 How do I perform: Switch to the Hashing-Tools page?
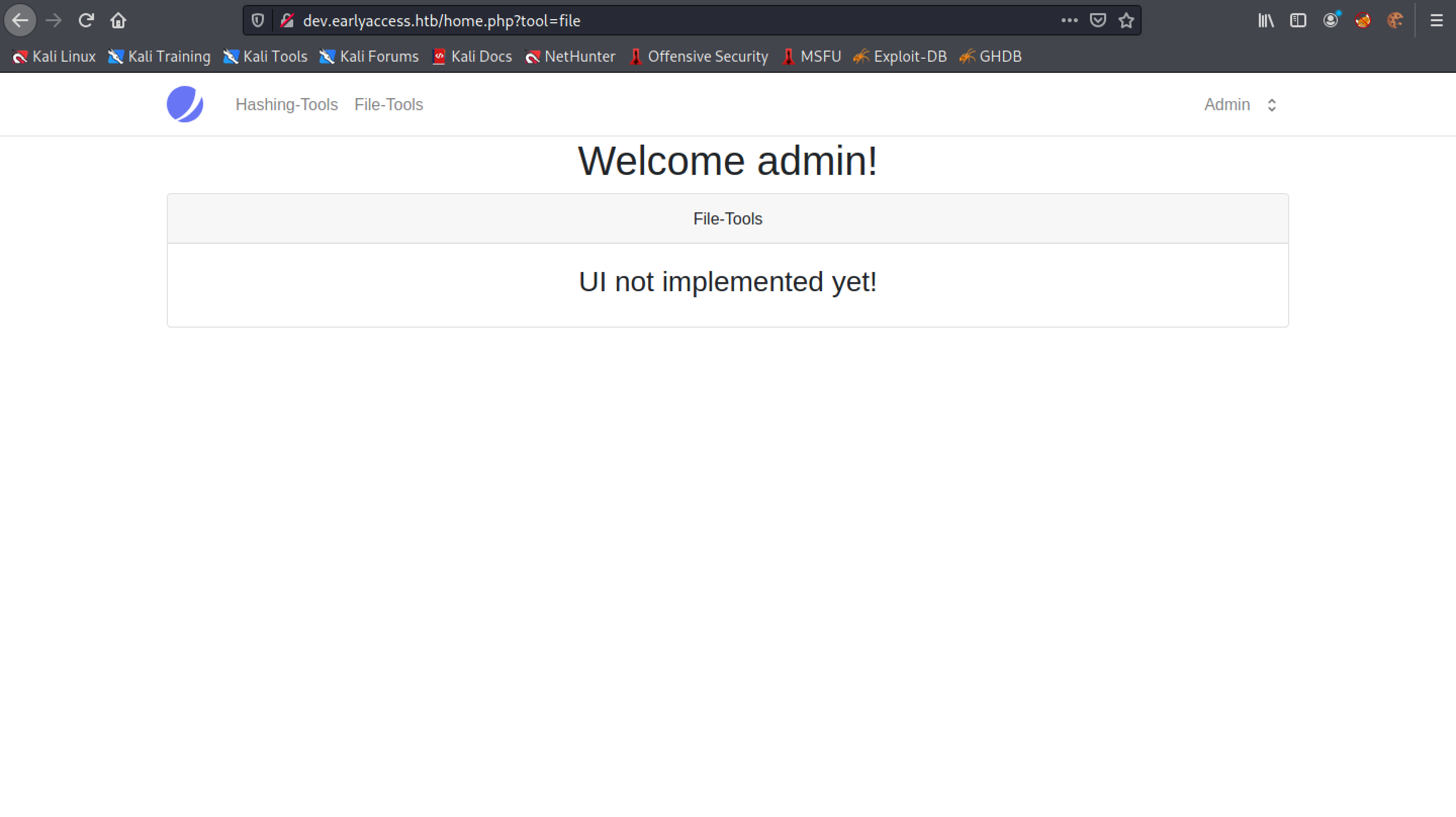[287, 105]
